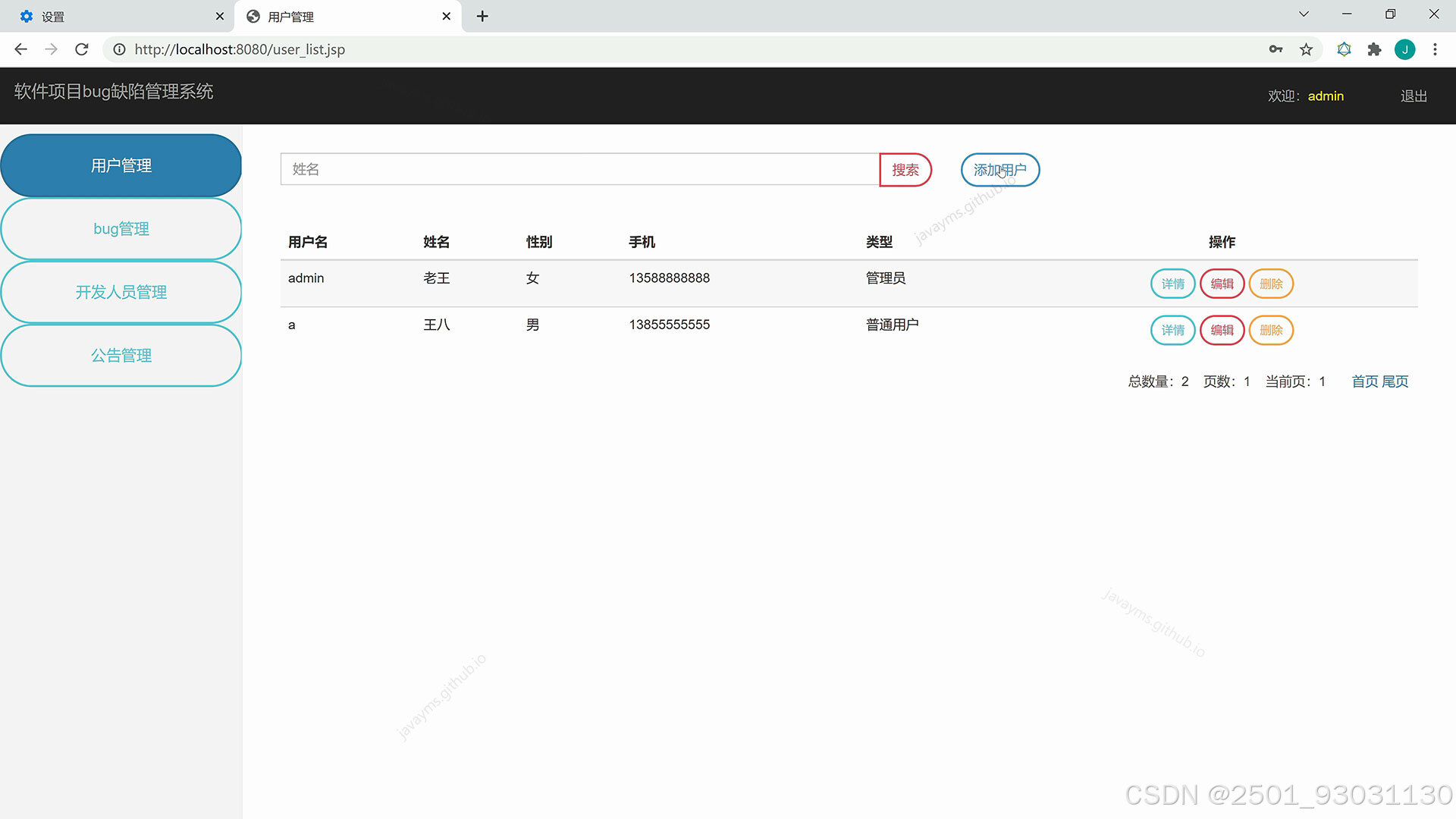1456x819 pixels.
Task: Select the 普通用户 type cell
Action: click(893, 325)
